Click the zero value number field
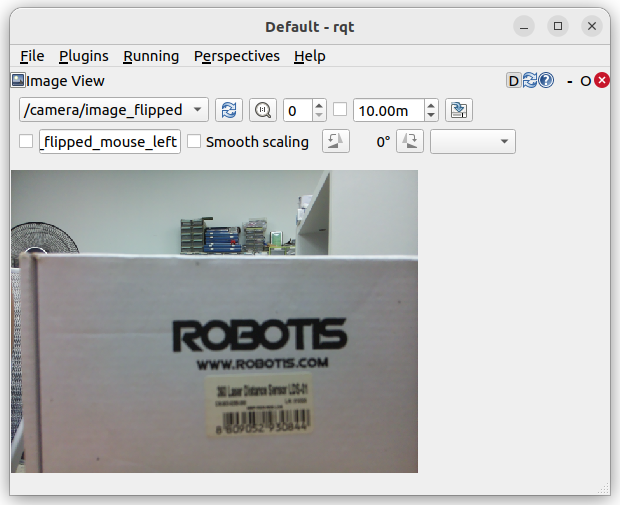The width and height of the screenshot is (620, 505). pos(298,110)
